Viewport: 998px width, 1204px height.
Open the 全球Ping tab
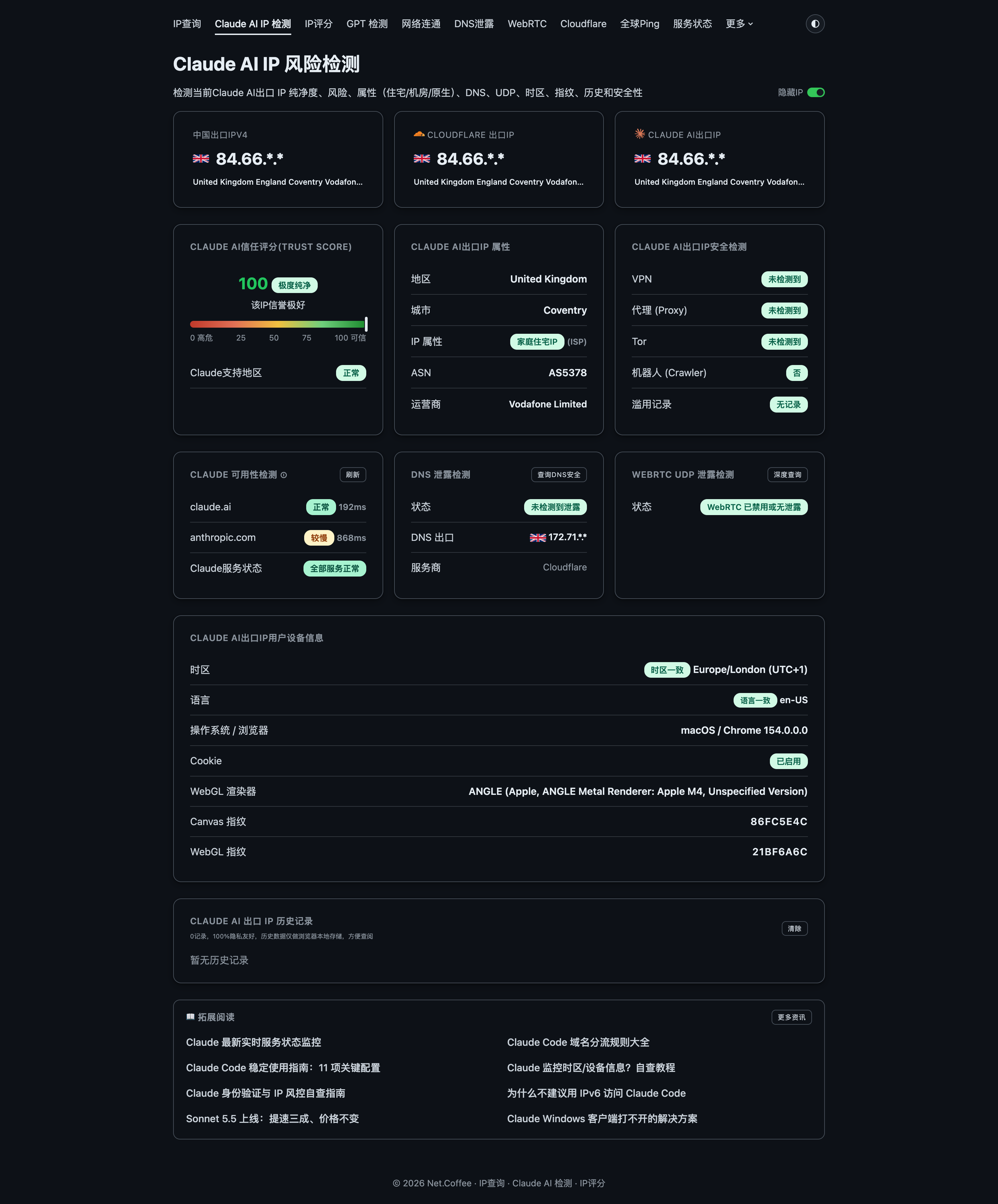pyautogui.click(x=640, y=23)
